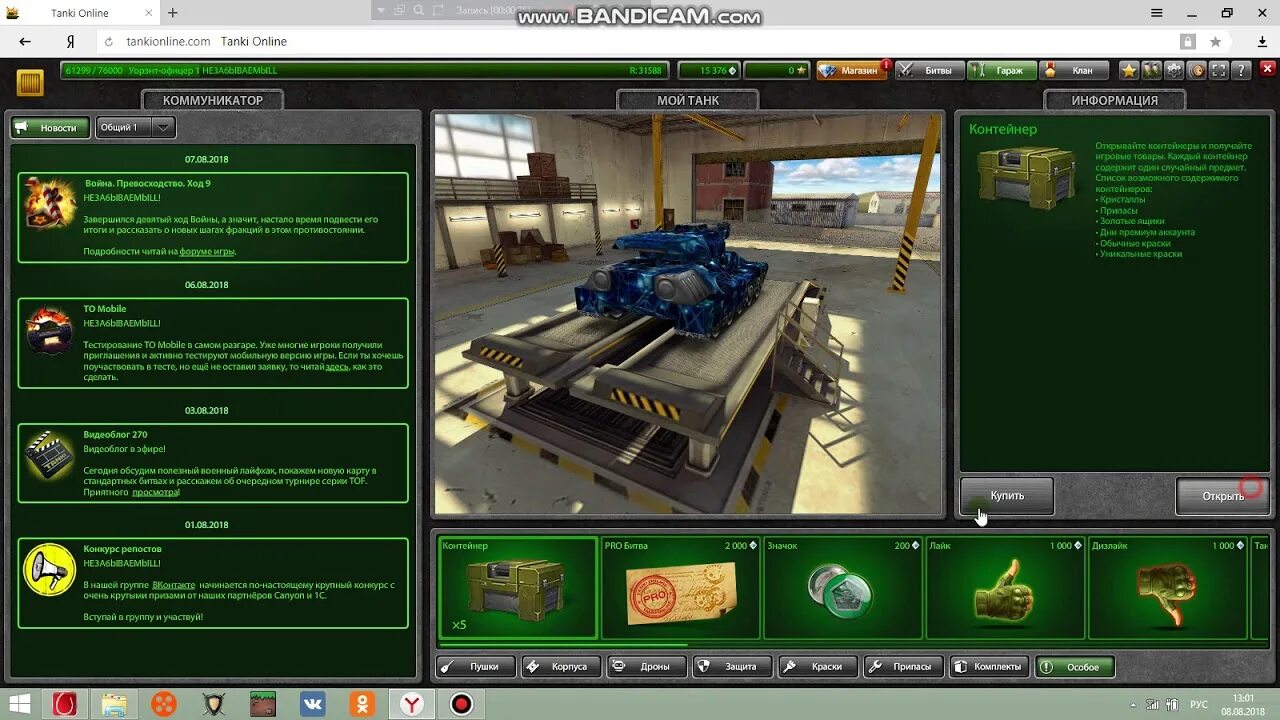Click the orange menu icon at top-left

click(x=30, y=83)
